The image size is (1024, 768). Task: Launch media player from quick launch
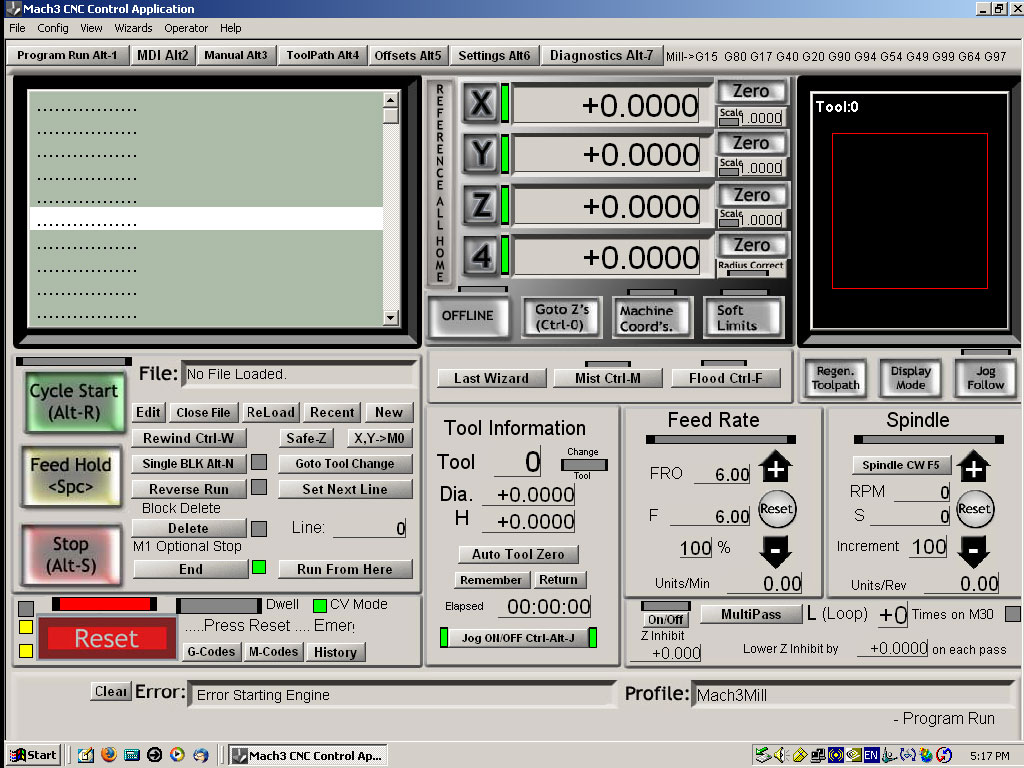(177, 755)
